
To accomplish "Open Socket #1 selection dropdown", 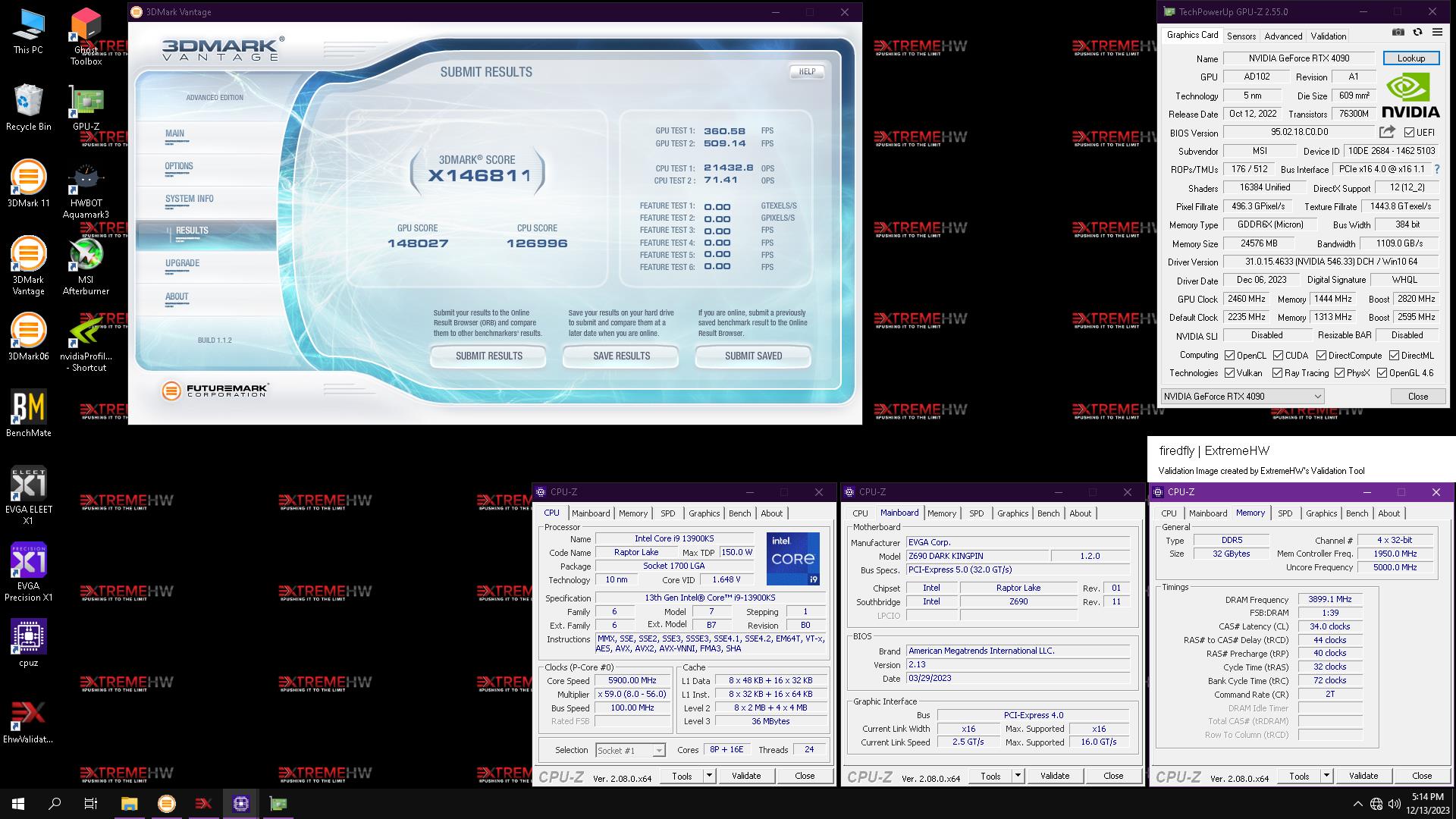I will (x=630, y=750).
